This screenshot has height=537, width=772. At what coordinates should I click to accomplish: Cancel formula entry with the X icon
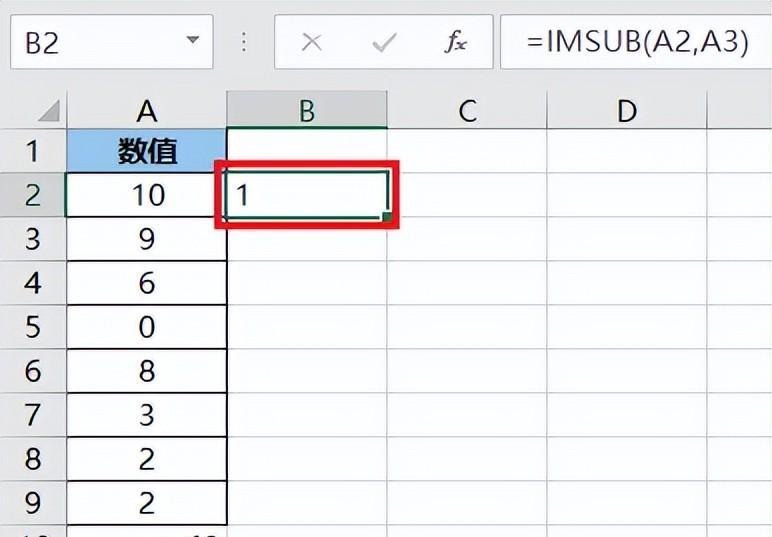pos(312,42)
